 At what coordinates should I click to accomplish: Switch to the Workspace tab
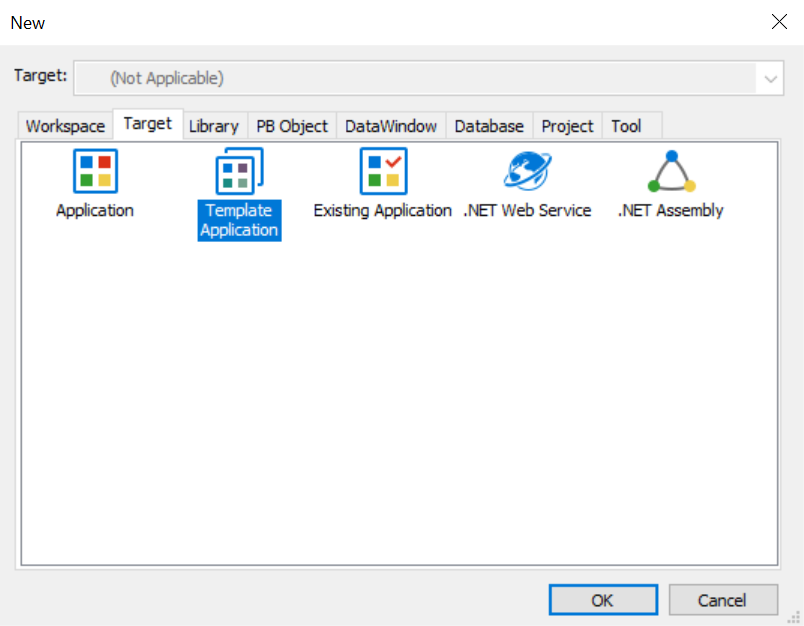pyautogui.click(x=66, y=126)
